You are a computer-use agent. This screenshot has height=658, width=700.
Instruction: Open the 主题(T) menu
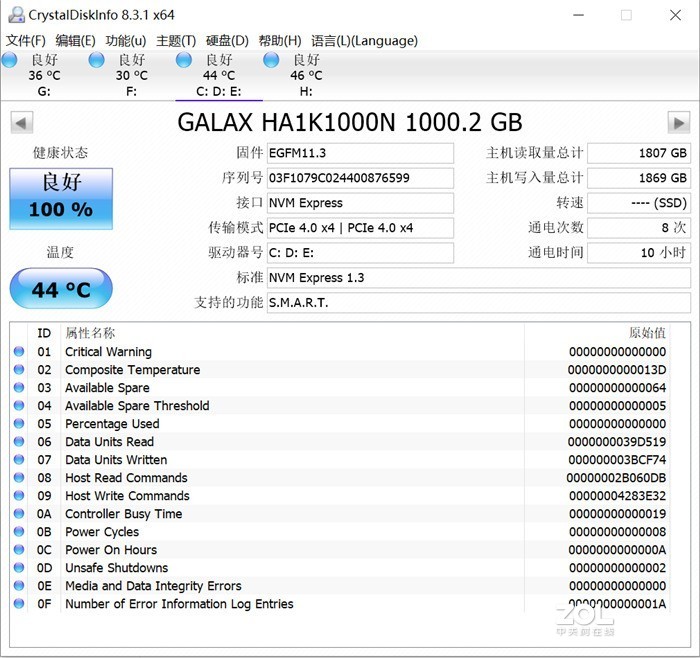point(176,41)
